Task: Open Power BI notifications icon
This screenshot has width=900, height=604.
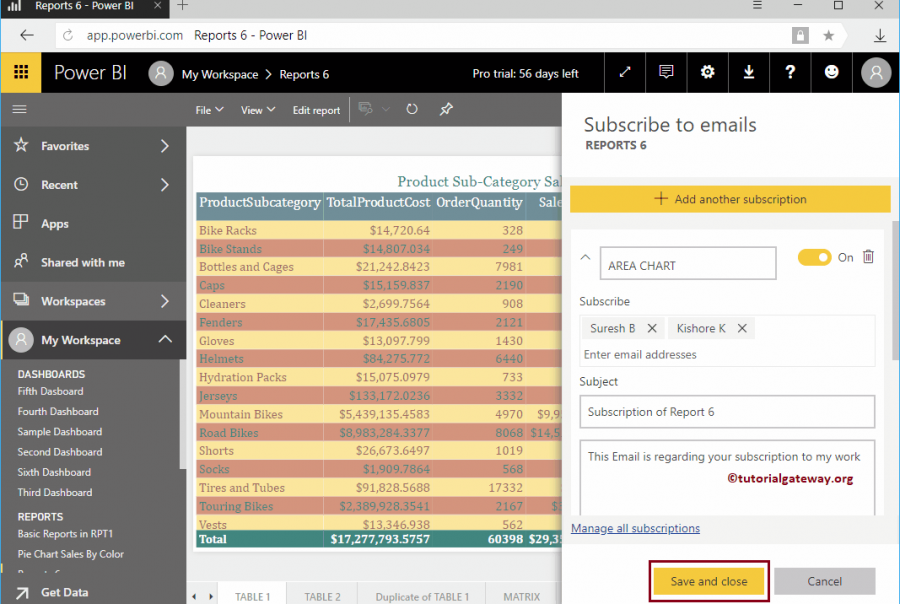Action: tap(666, 72)
